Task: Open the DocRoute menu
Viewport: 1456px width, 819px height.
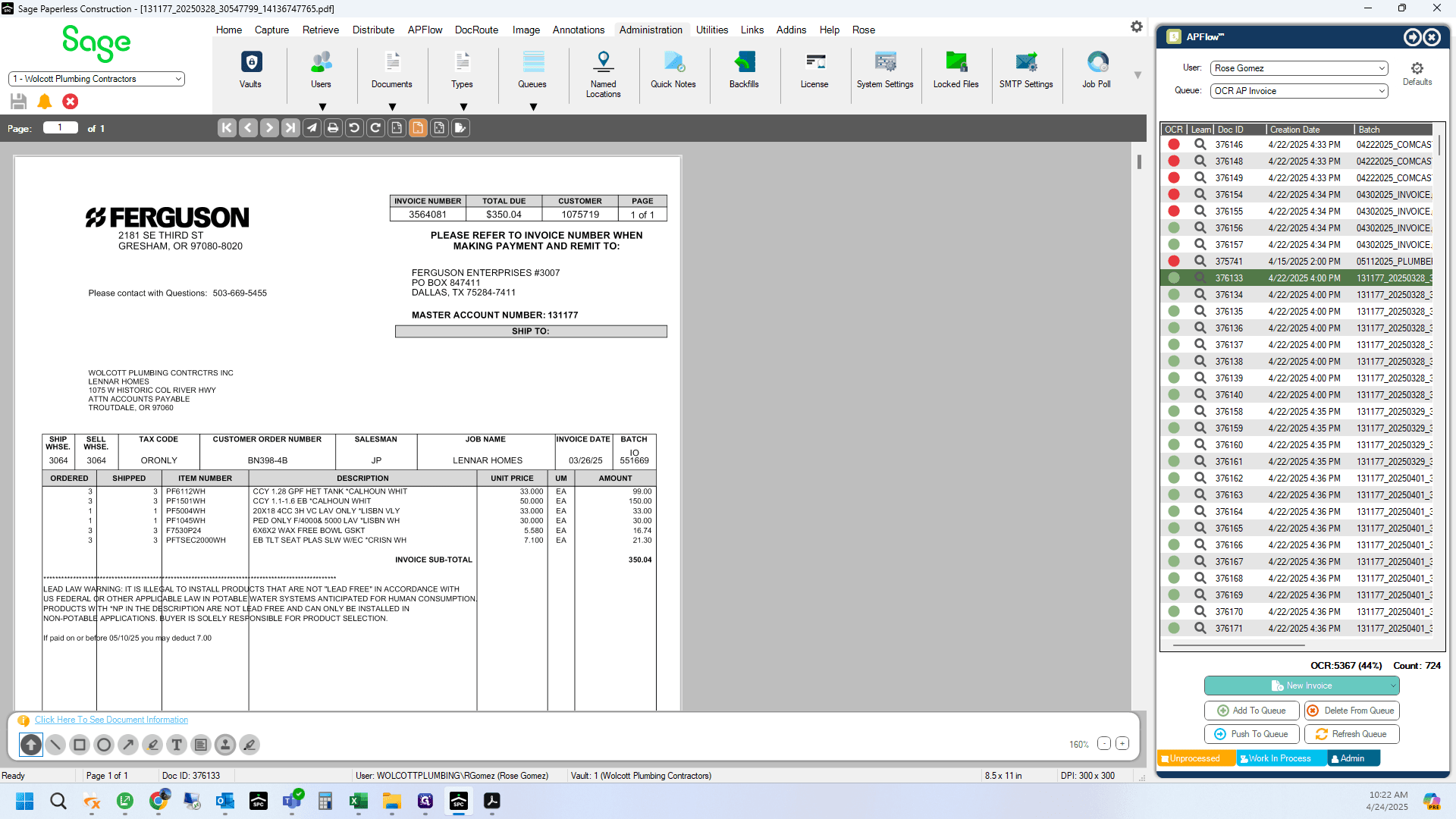Action: [x=476, y=30]
